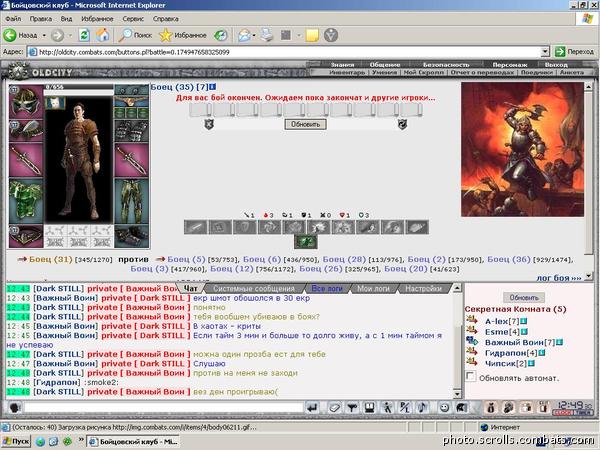Image resolution: width=600 pixels, height=450 pixels.
Task: Click the music note sound icon
Action: pyautogui.click(x=422, y=408)
